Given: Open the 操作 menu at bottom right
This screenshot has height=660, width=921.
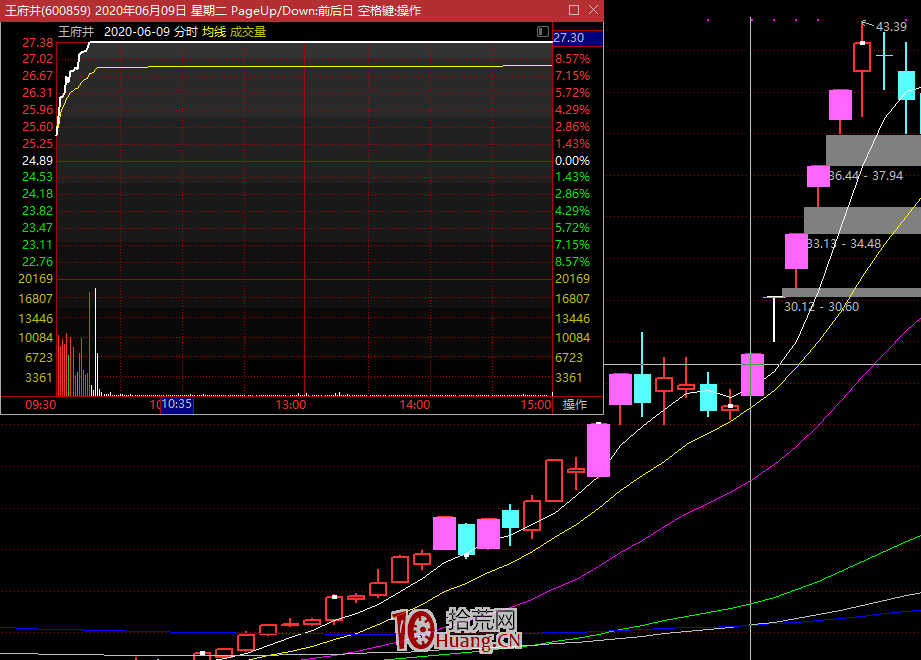Looking at the screenshot, I should click(575, 405).
